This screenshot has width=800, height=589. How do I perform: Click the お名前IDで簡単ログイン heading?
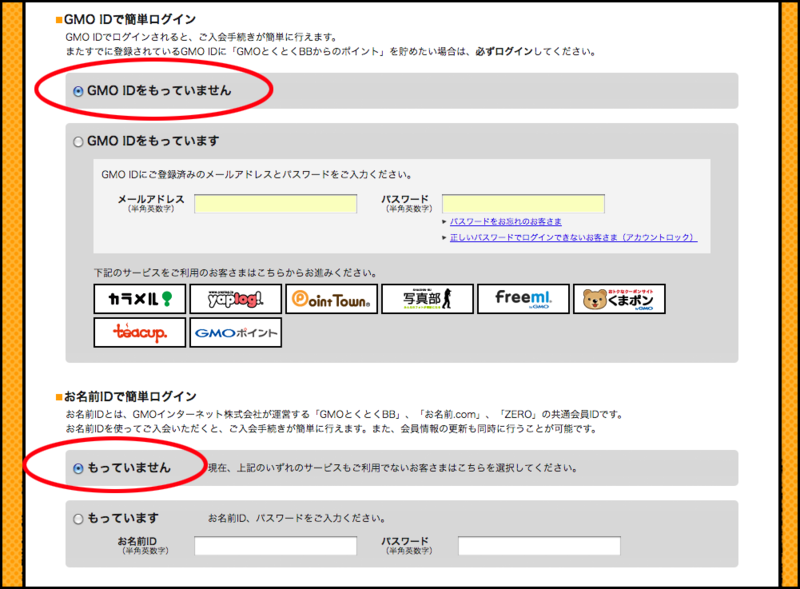point(130,397)
